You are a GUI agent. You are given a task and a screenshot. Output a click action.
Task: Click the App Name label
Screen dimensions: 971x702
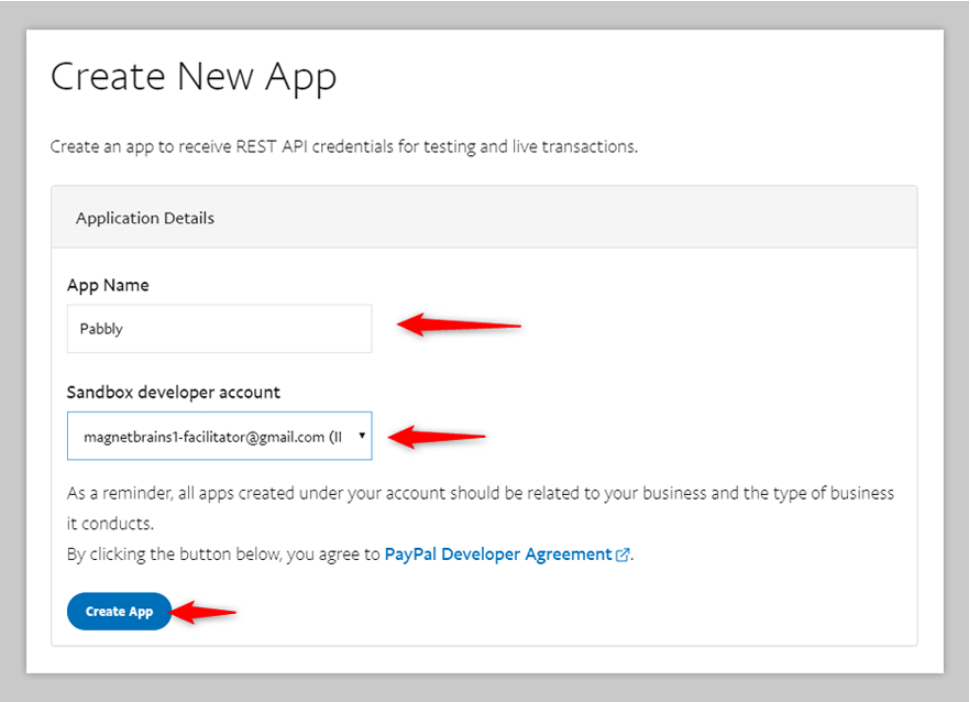108,285
